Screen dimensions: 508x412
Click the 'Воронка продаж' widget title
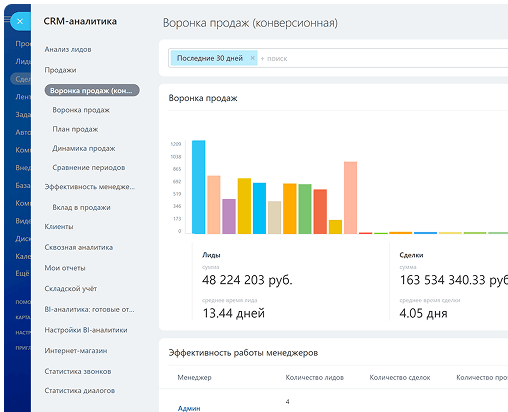pos(203,98)
